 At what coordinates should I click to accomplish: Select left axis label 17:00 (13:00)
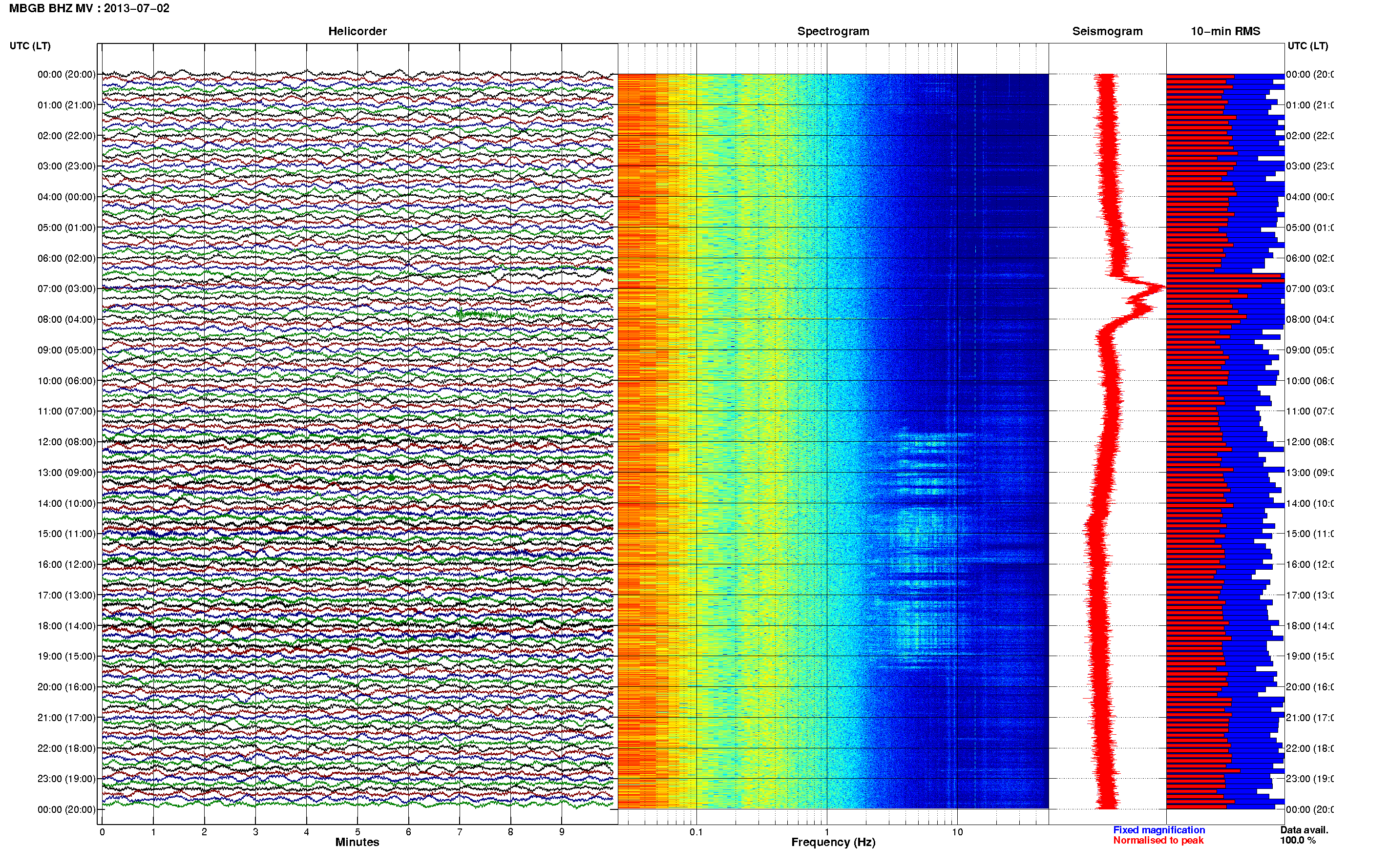point(66,595)
